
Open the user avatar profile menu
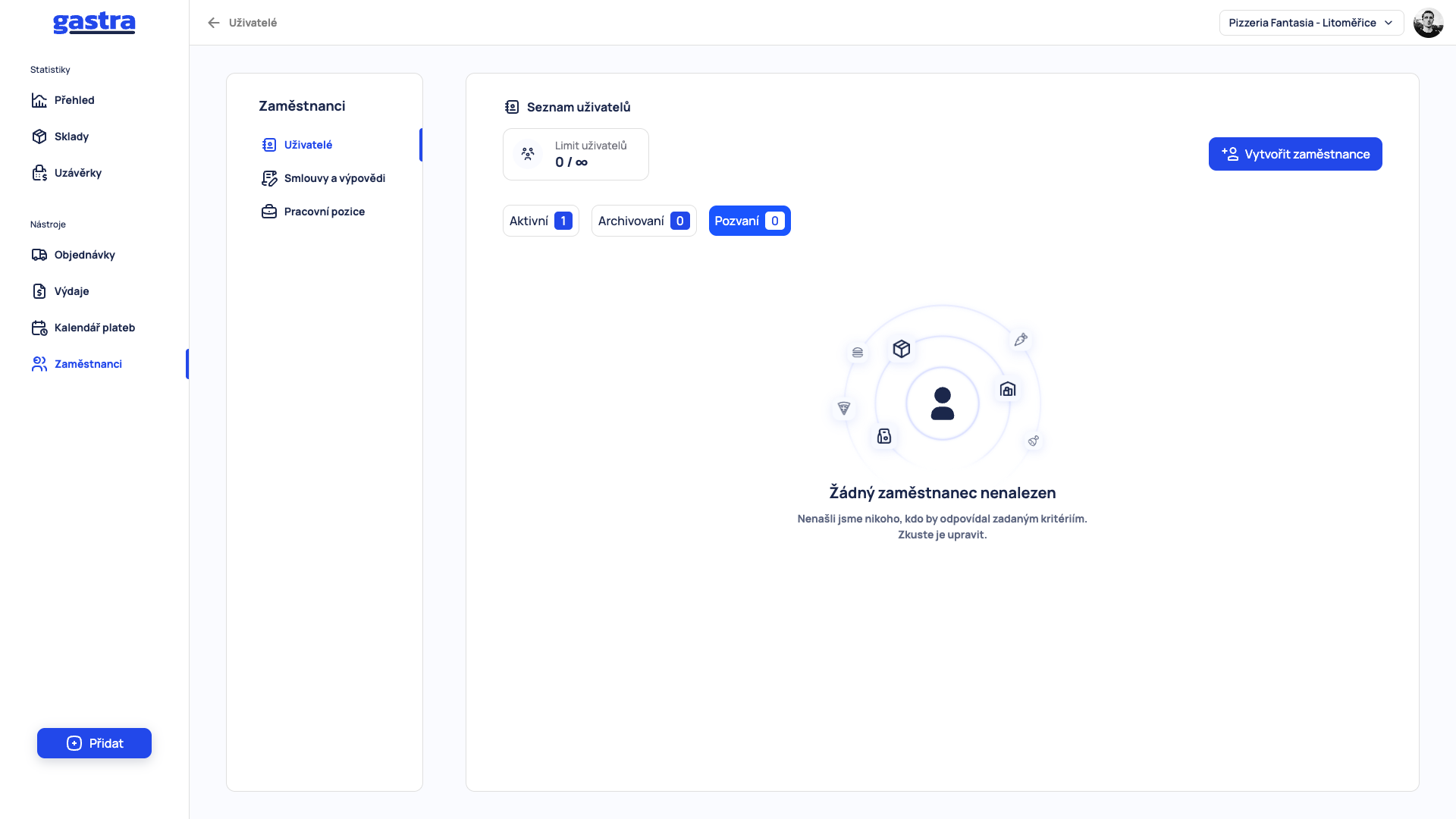pos(1428,23)
